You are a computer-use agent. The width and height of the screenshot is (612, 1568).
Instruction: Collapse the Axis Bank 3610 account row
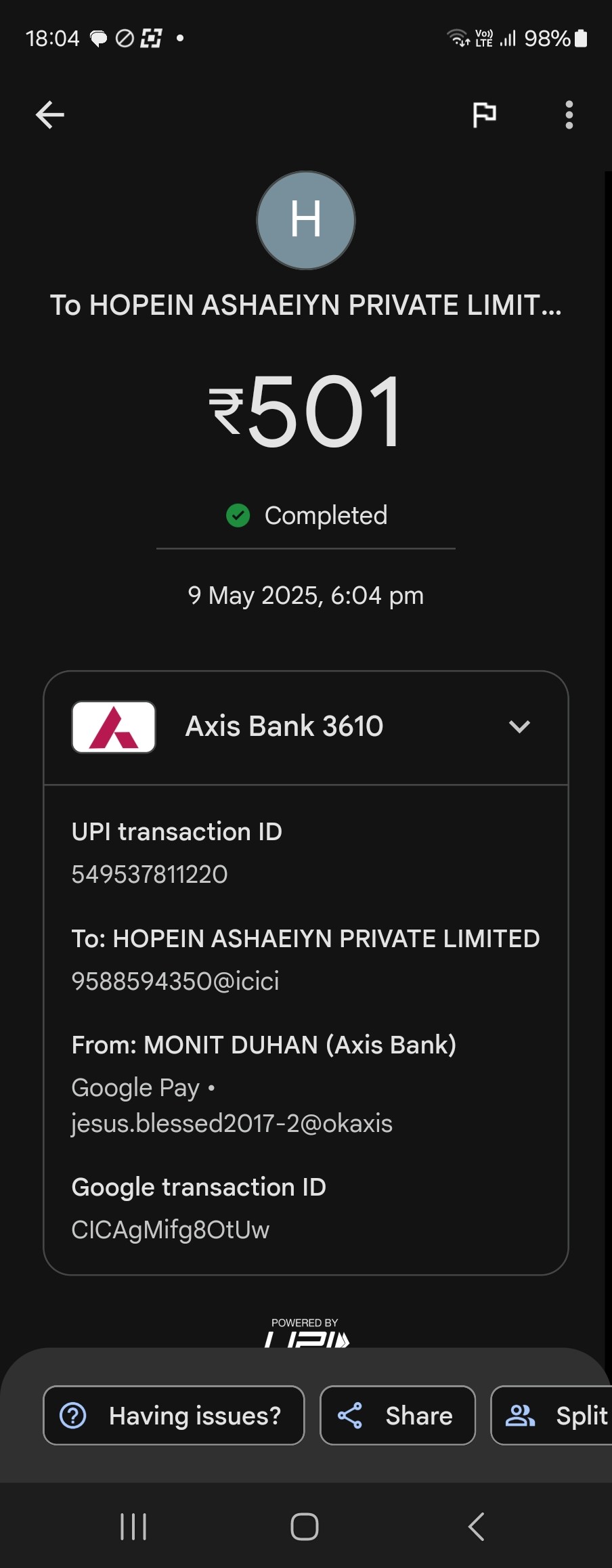pos(306,728)
